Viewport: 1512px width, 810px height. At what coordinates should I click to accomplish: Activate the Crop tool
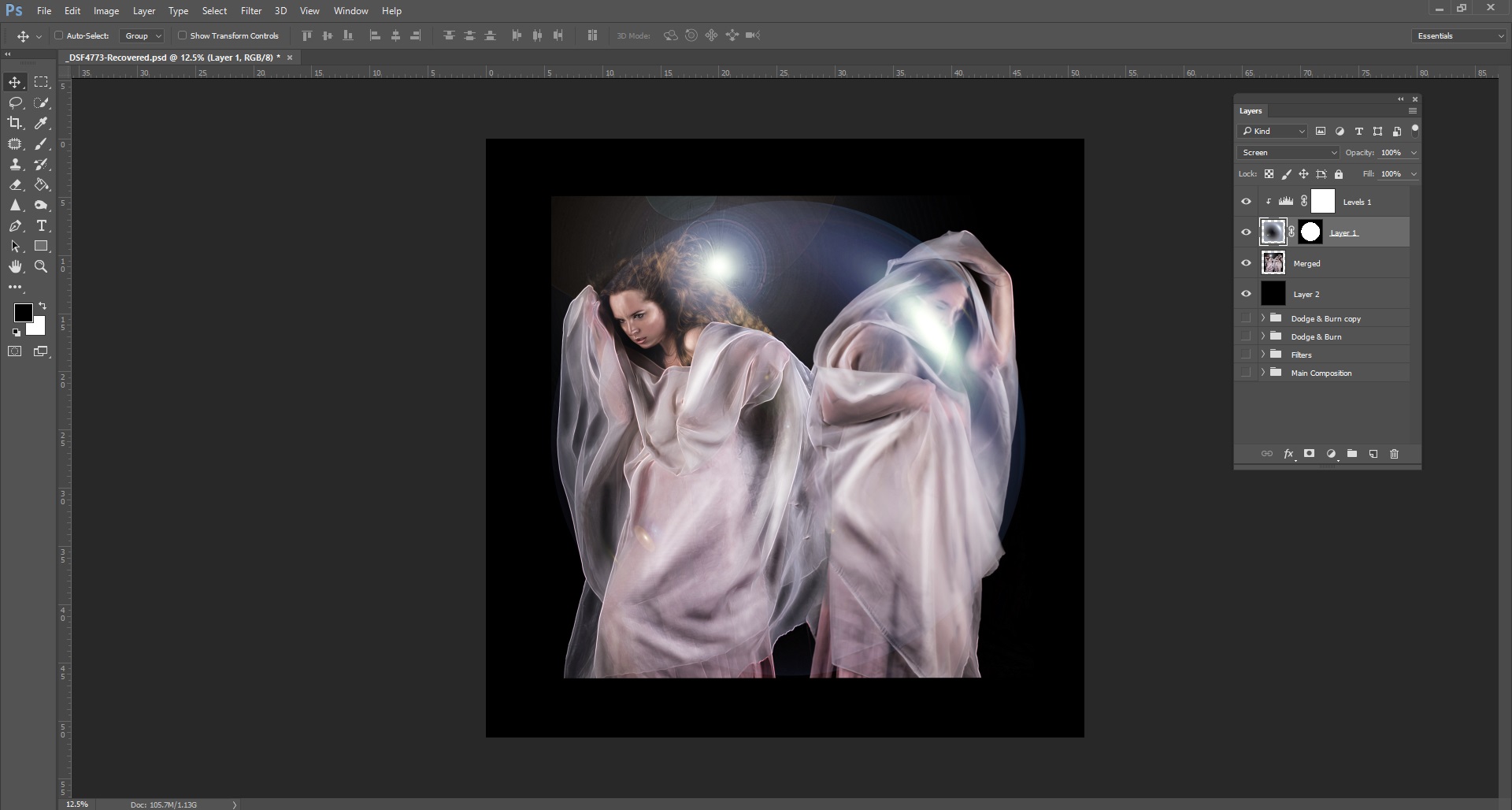(x=15, y=123)
